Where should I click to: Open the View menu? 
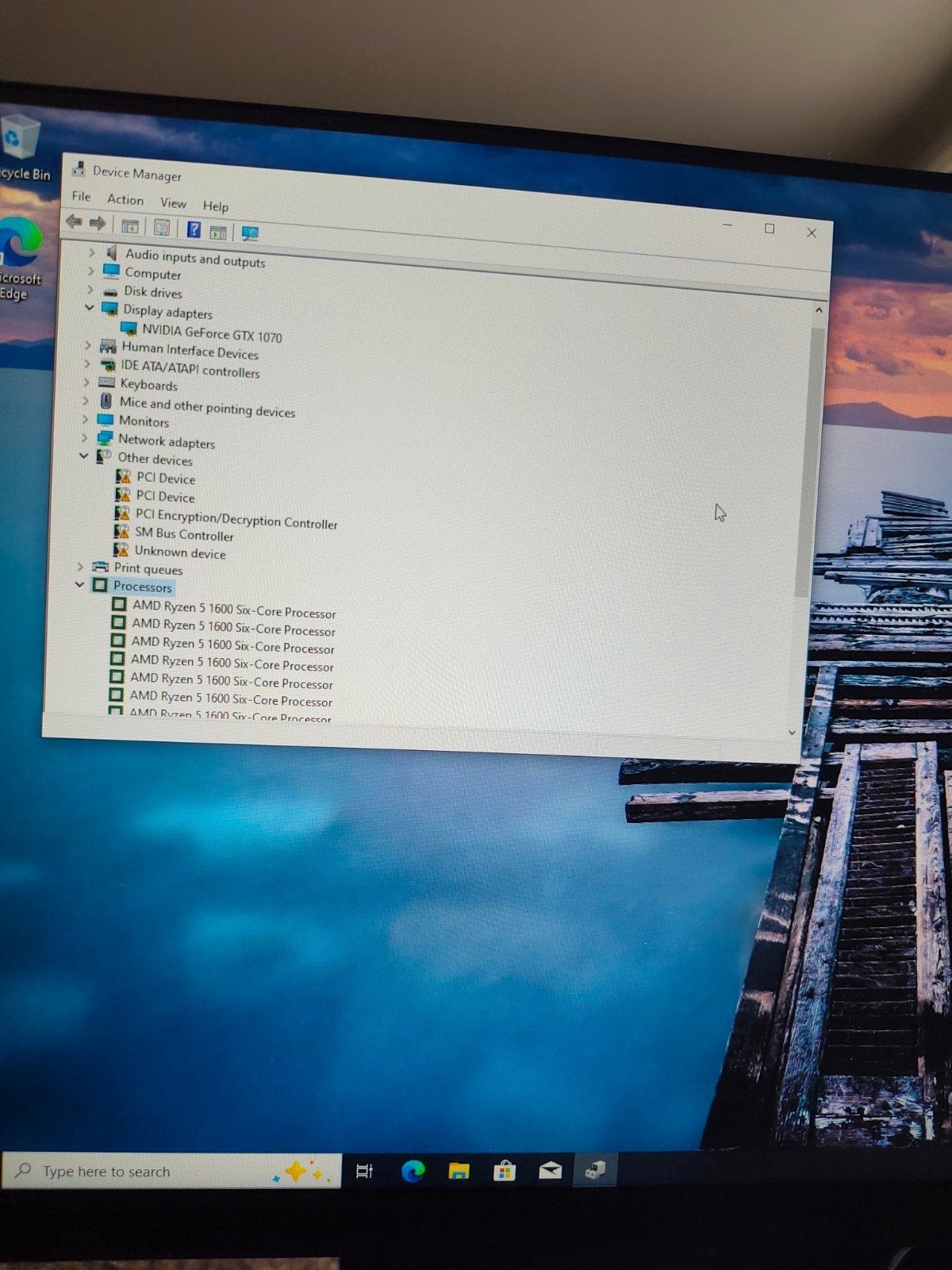click(173, 203)
